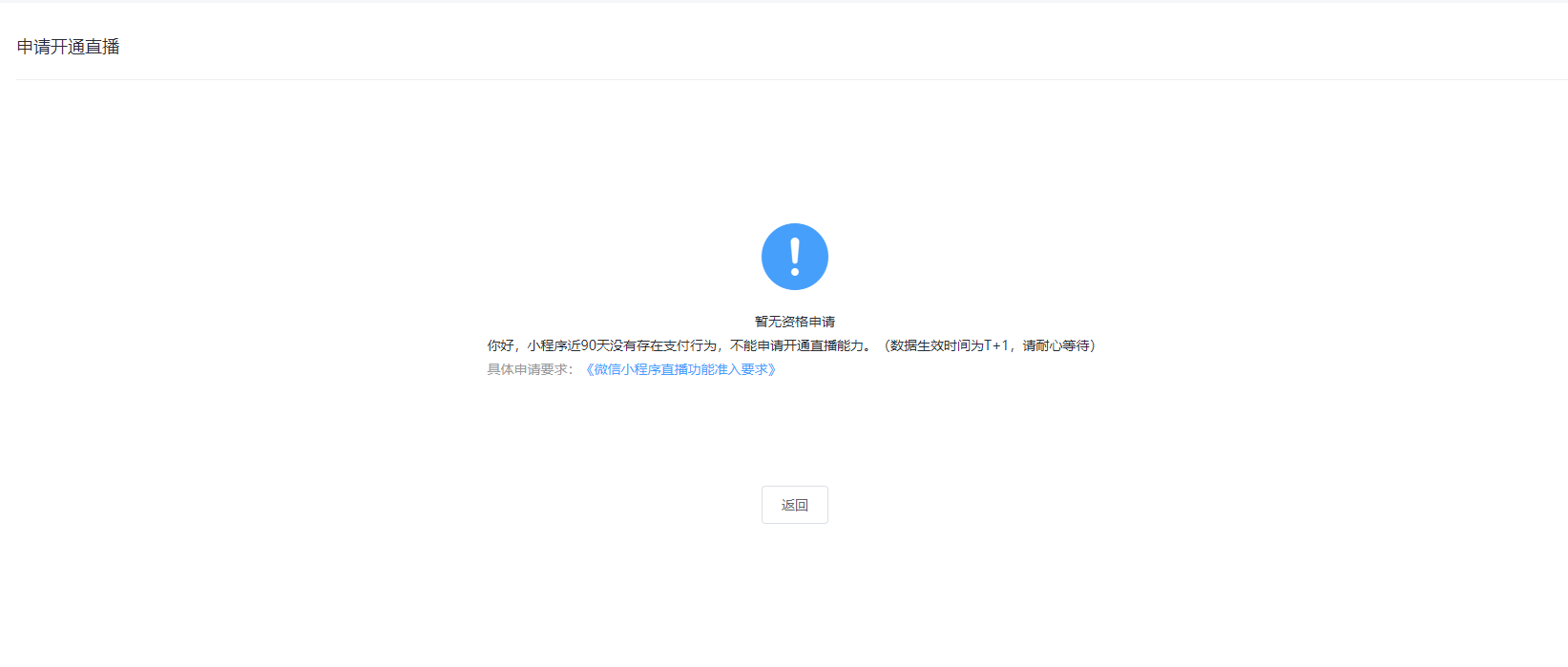The height and width of the screenshot is (667, 1568).
Task: Click the blue exclamation warning icon
Action: coord(794,257)
